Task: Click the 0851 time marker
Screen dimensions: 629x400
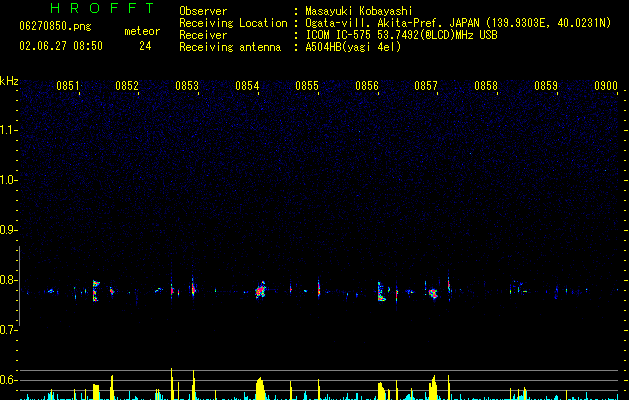Action: click(x=67, y=86)
